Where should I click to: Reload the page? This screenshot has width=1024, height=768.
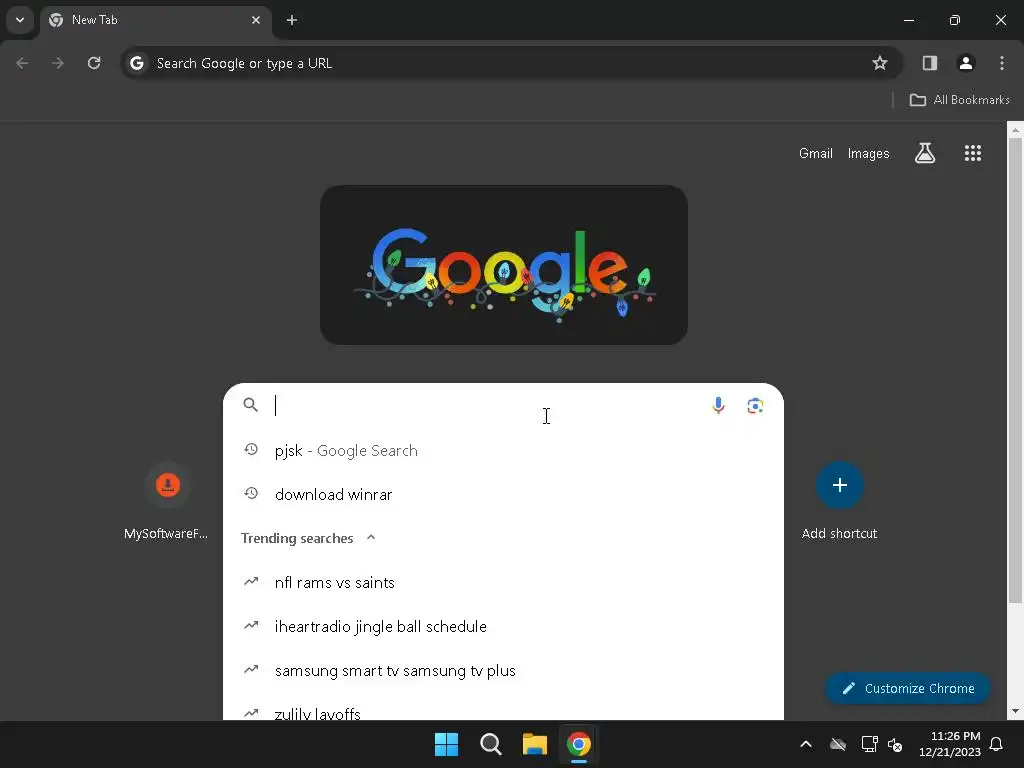[94, 63]
